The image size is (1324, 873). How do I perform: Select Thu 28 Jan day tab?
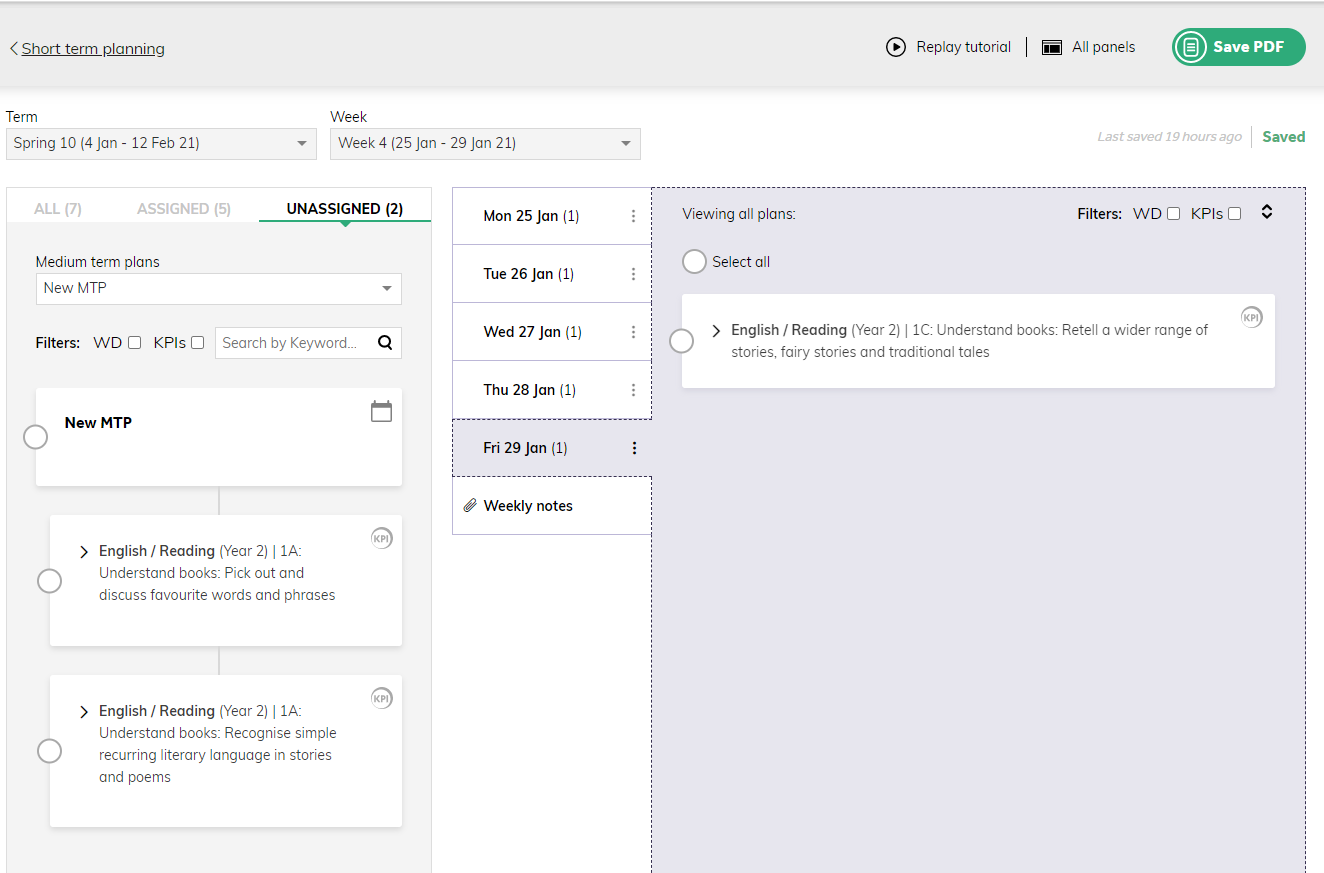click(x=552, y=390)
